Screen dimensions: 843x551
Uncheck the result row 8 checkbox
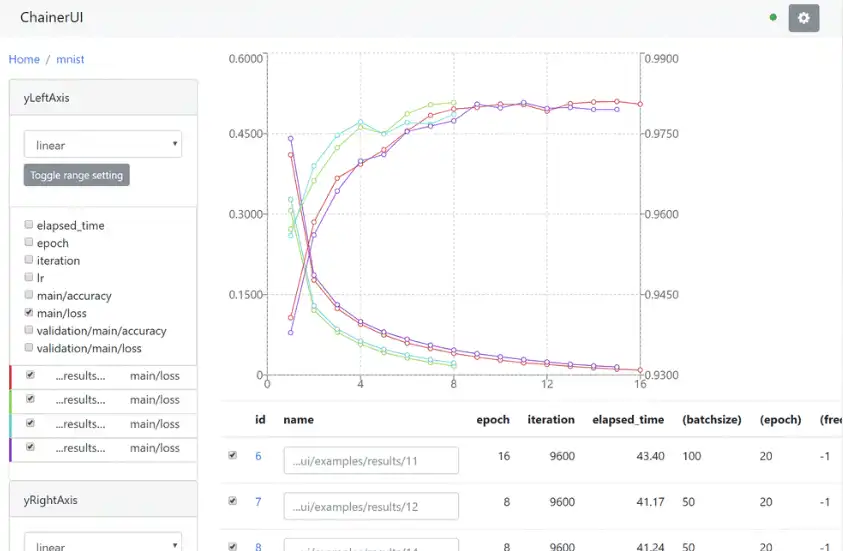point(233,546)
